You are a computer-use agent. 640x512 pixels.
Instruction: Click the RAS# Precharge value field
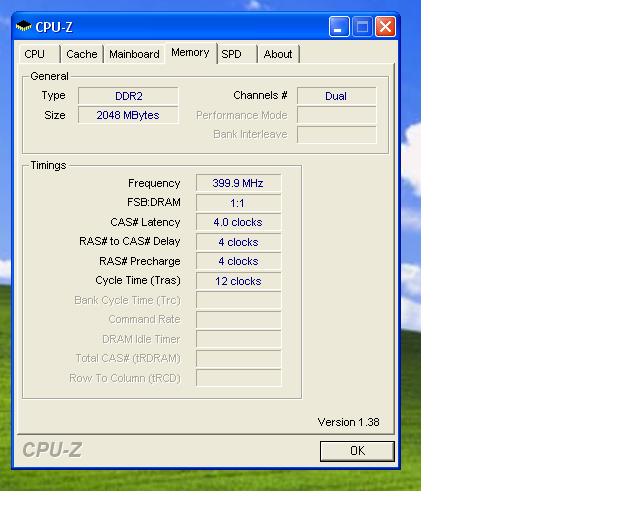[x=238, y=261]
